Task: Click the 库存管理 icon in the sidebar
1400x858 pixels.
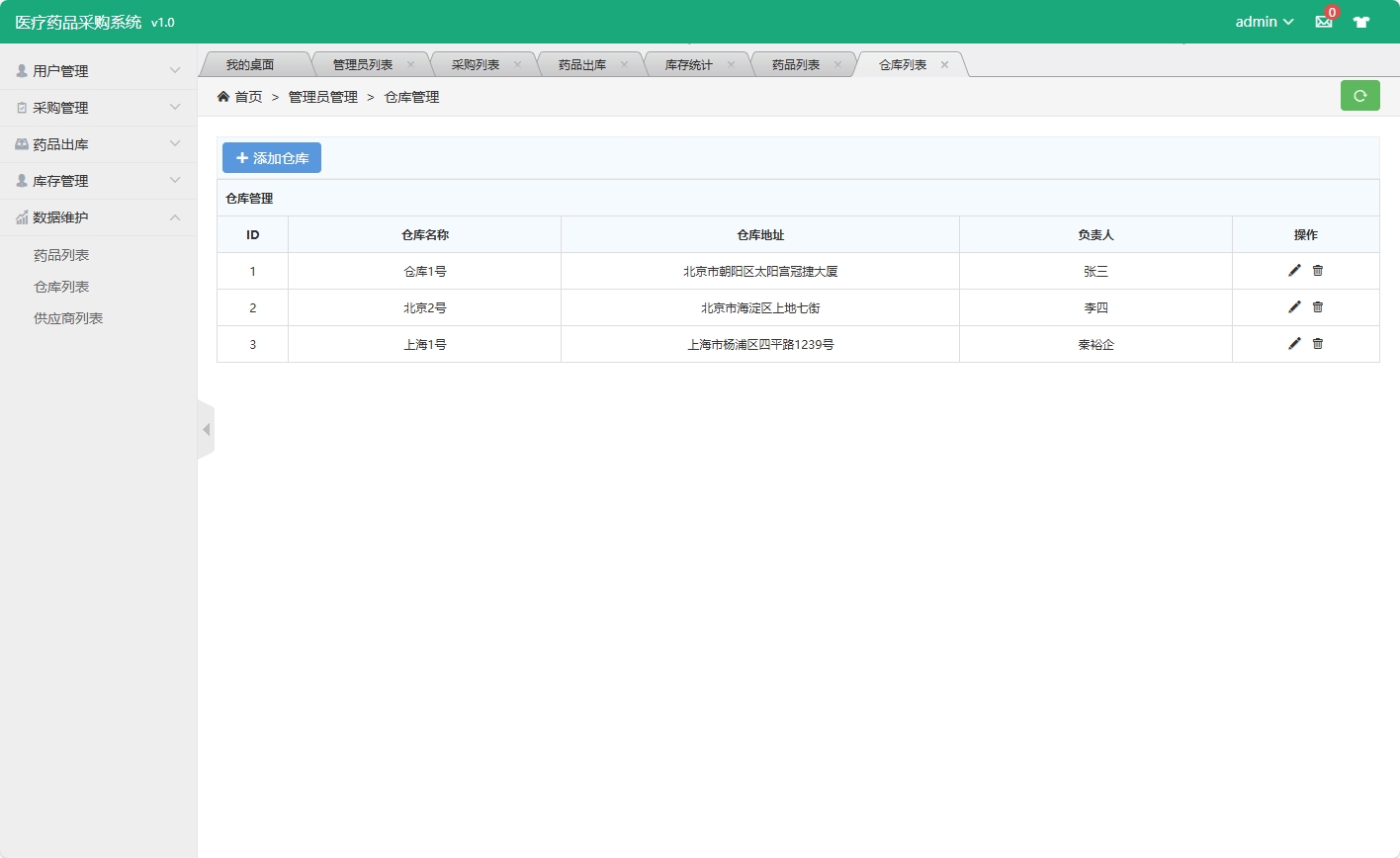Action: coord(22,180)
